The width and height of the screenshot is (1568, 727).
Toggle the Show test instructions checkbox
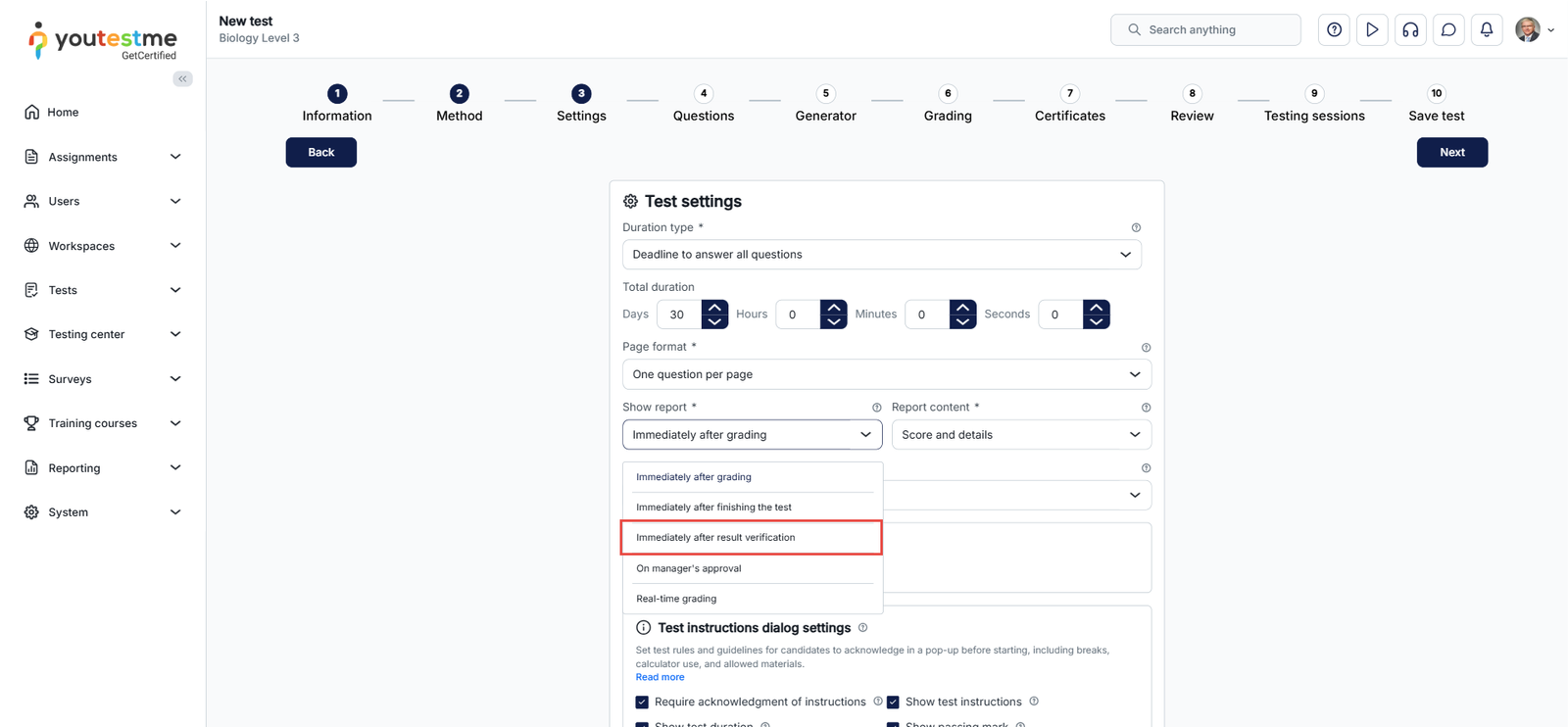[x=893, y=703]
